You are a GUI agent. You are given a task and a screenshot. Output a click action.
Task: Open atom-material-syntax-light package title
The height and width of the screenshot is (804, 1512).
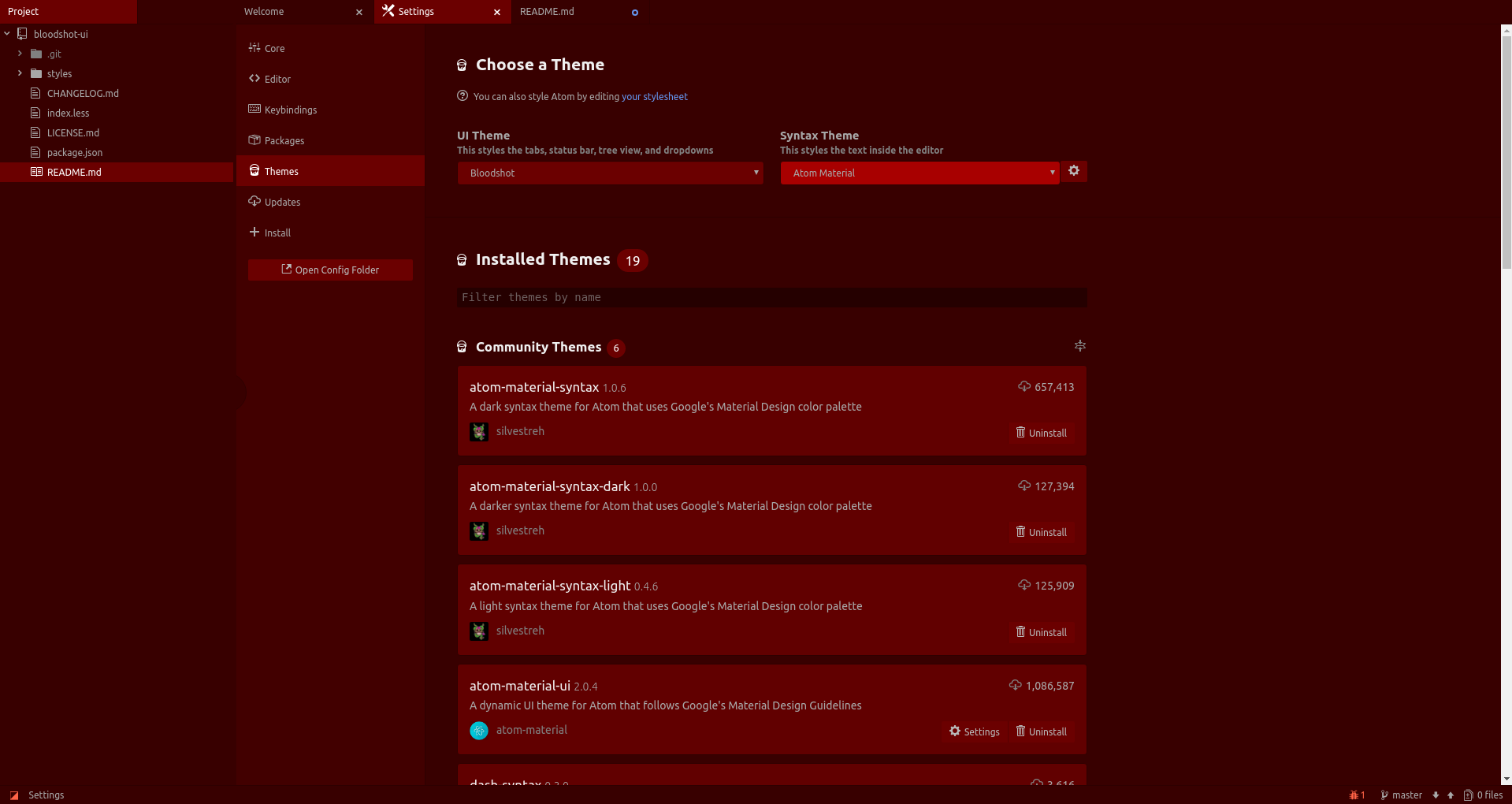pos(550,586)
